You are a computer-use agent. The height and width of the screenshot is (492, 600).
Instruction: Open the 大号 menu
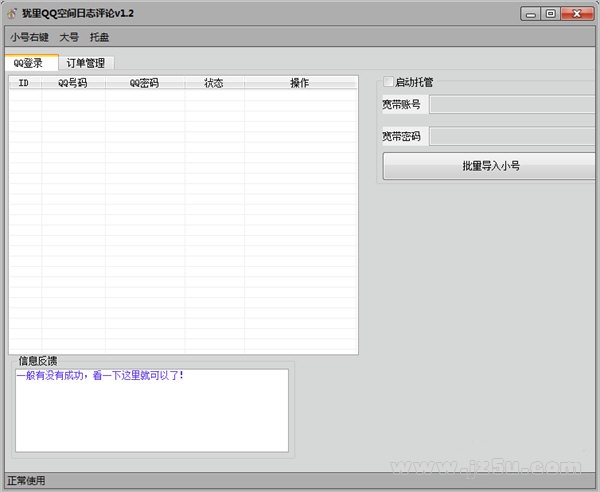69,37
